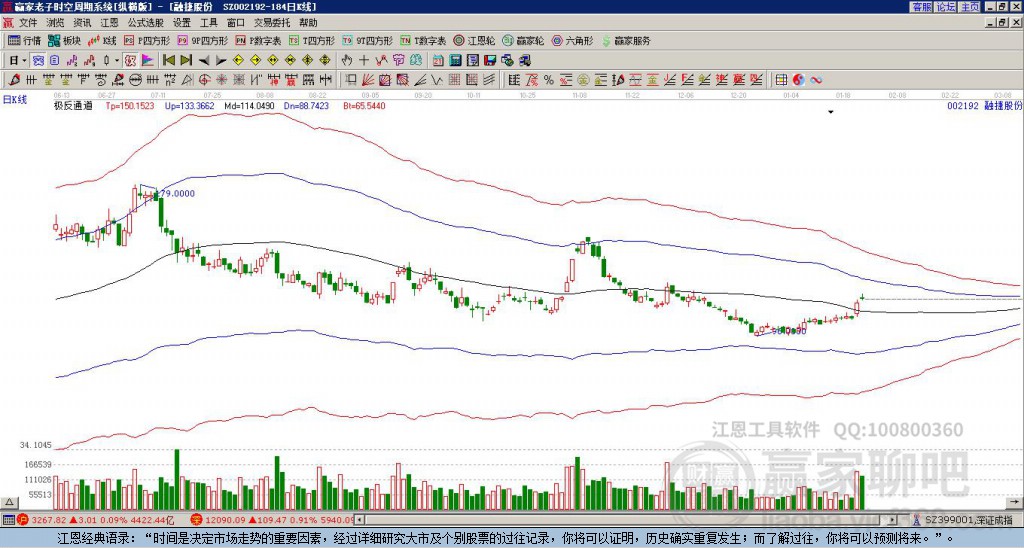The height and width of the screenshot is (548, 1024).
Task: Click the Md=114.0490 value
Action: pyautogui.click(x=249, y=105)
